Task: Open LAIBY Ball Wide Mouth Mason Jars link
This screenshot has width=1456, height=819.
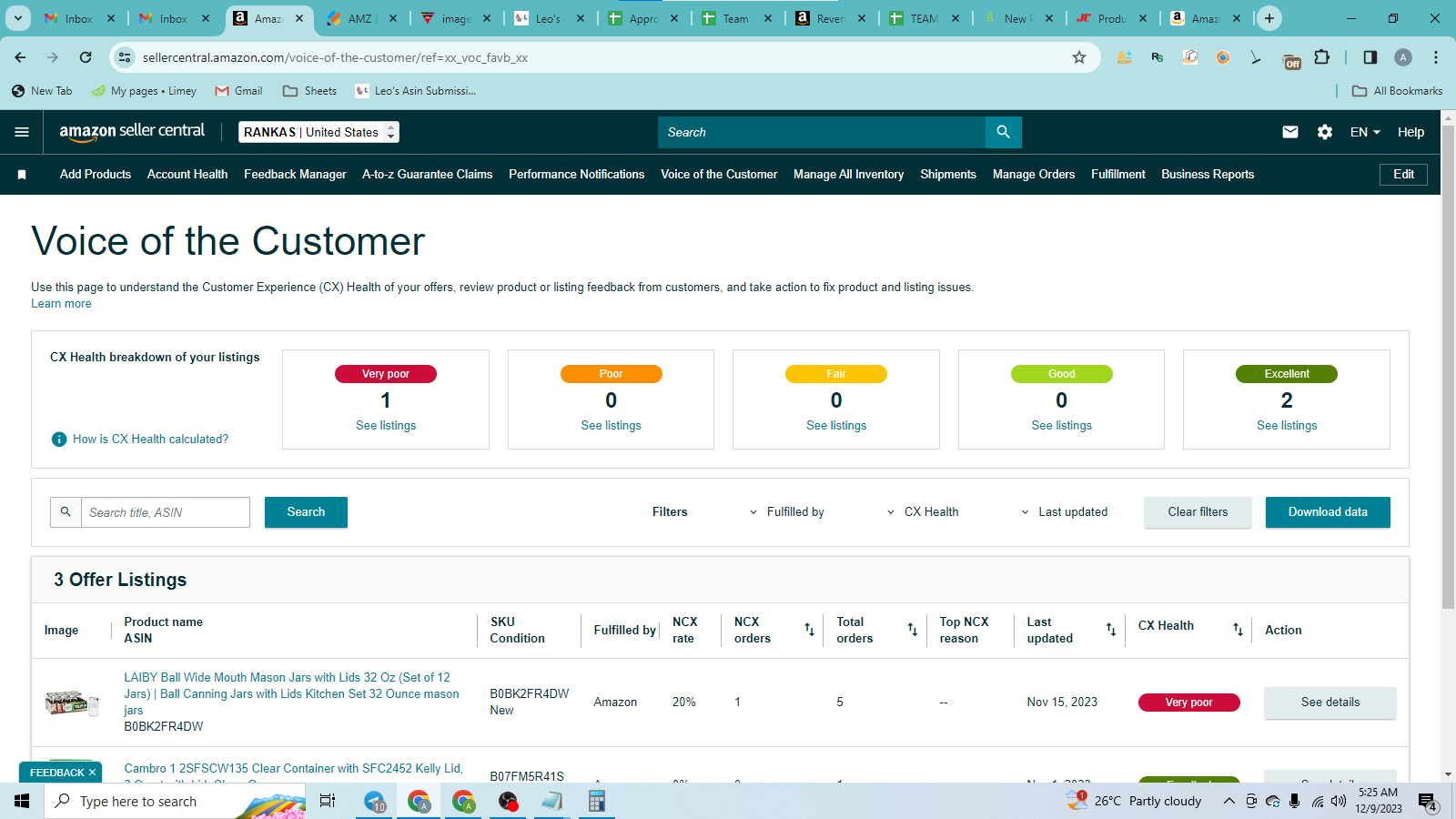Action: 291,693
